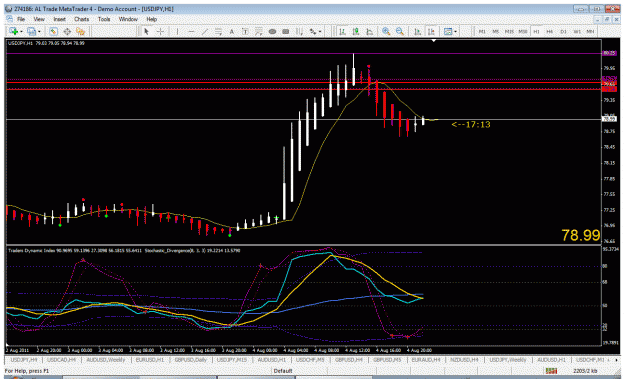Select the Text 'A' tool

tap(232, 31)
